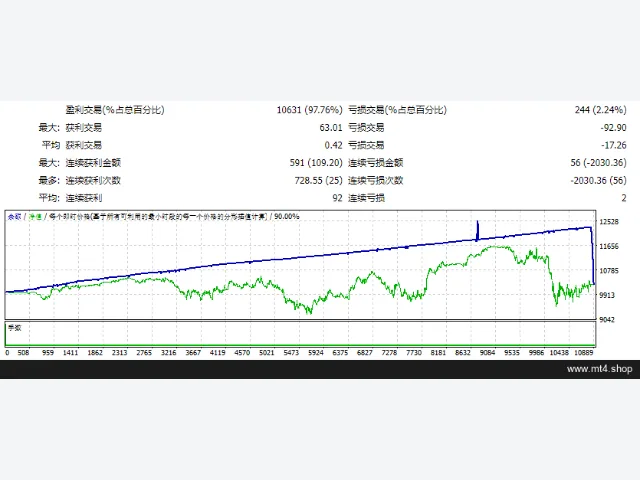This screenshot has width=640, height=480.
Task: Click the 12528 y-axis label
Action: click(x=609, y=222)
